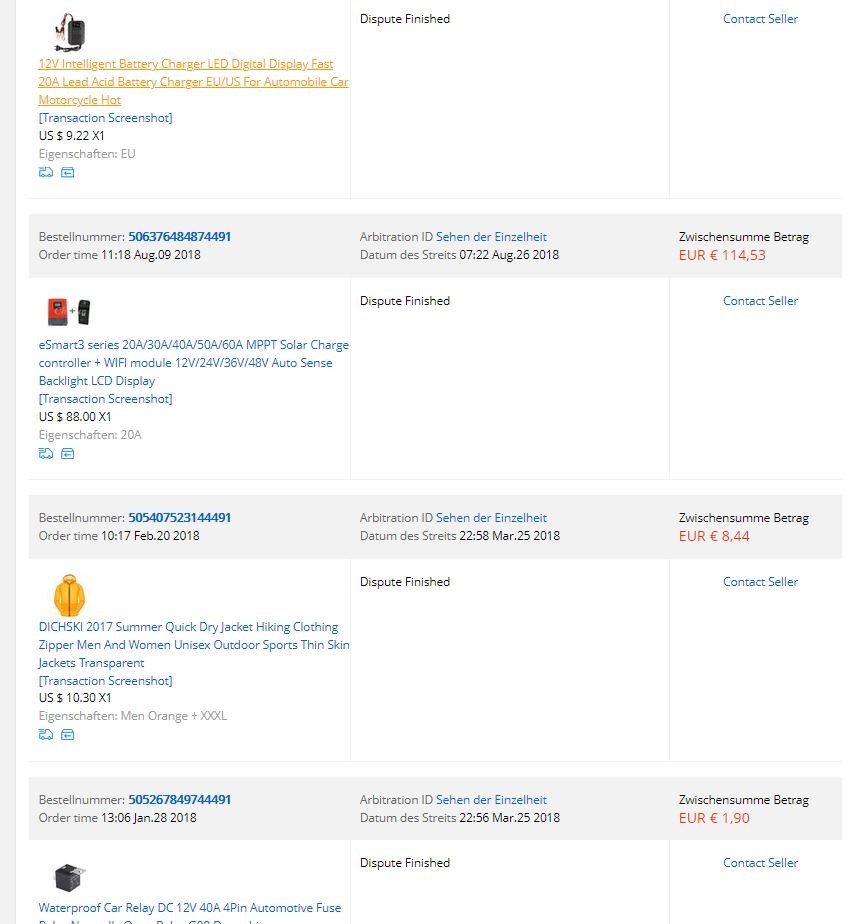Click card icon under DICHSKI jacket order

point(68,734)
